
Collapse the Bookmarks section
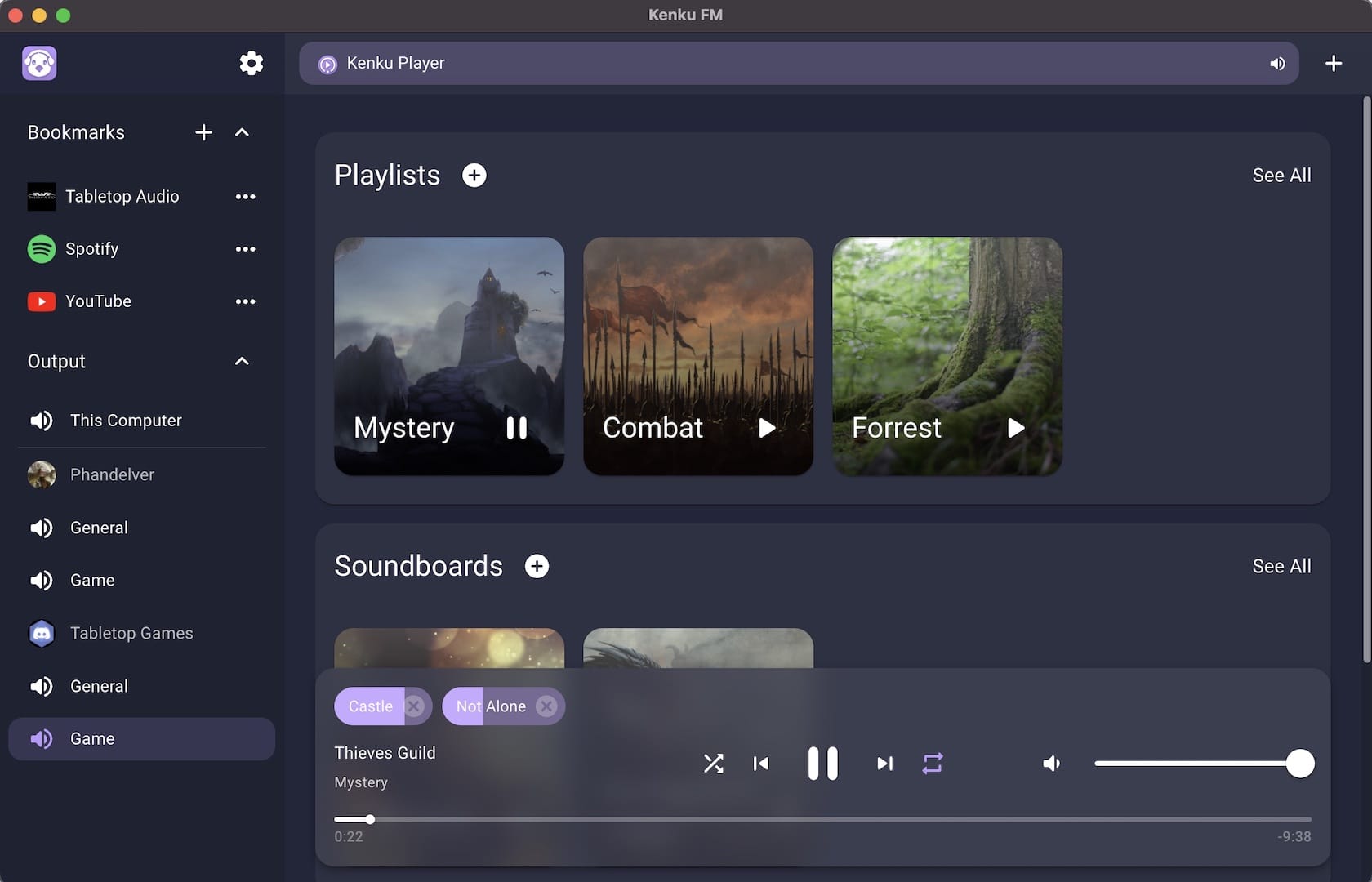coord(242,132)
